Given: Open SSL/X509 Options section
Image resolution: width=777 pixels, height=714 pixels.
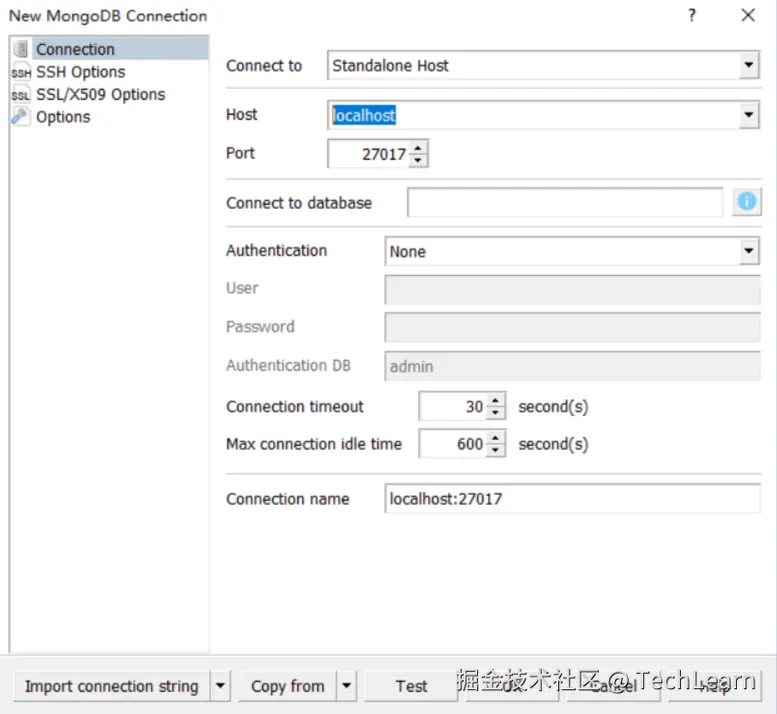Looking at the screenshot, I should [101, 94].
